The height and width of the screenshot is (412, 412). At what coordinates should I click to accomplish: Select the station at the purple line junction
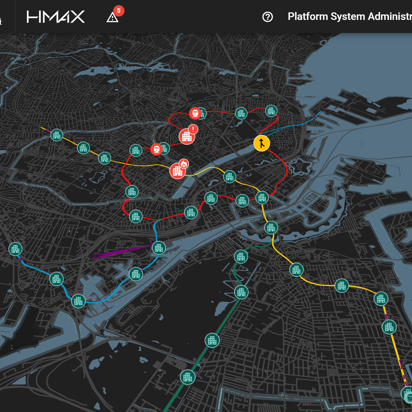click(159, 248)
